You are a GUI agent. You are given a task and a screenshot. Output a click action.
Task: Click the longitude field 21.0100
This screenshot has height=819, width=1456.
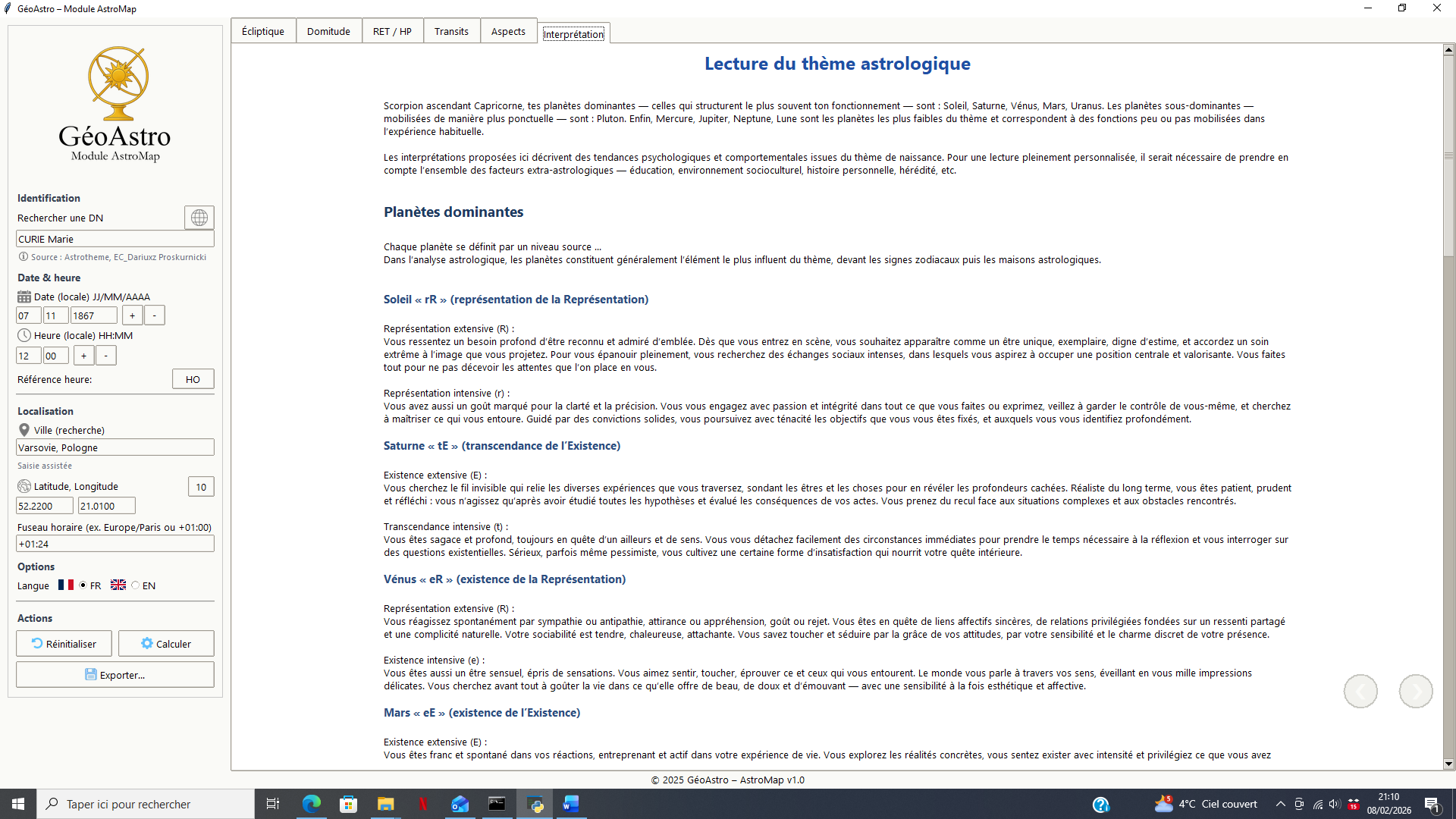[107, 506]
